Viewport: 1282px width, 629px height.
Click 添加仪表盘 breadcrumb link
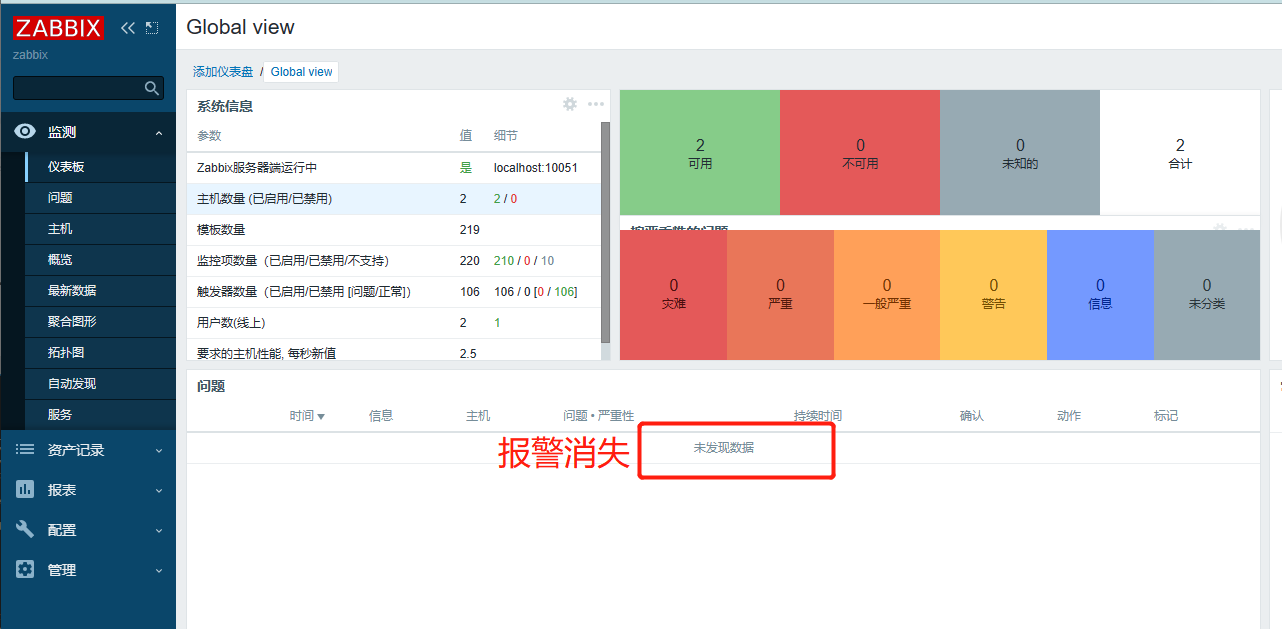coord(223,72)
